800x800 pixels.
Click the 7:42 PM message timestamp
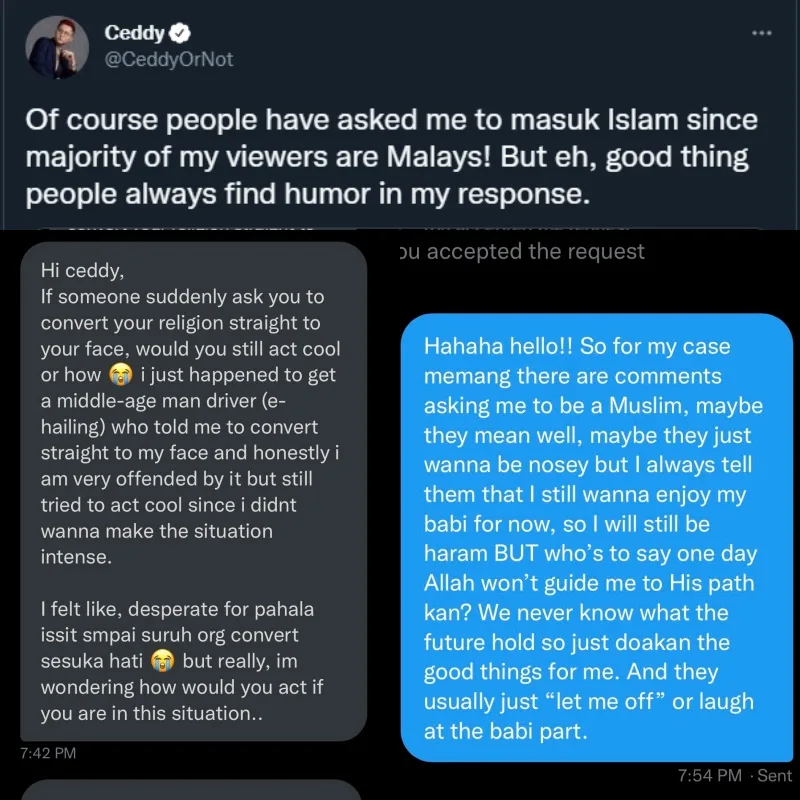pos(48,752)
